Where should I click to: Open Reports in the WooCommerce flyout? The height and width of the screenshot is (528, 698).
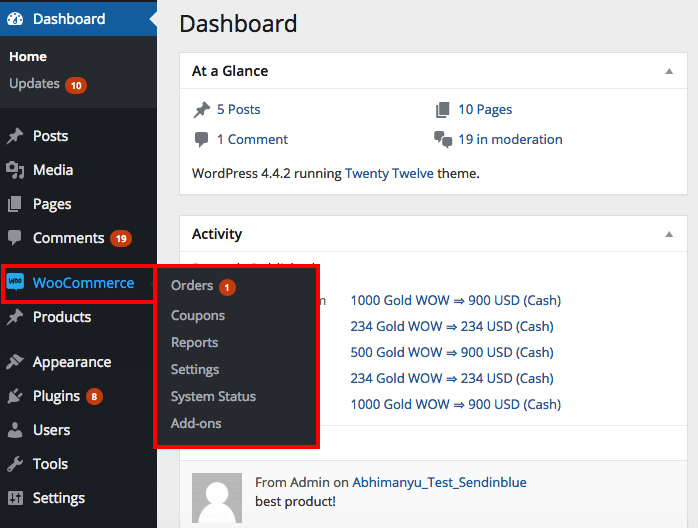pos(194,342)
